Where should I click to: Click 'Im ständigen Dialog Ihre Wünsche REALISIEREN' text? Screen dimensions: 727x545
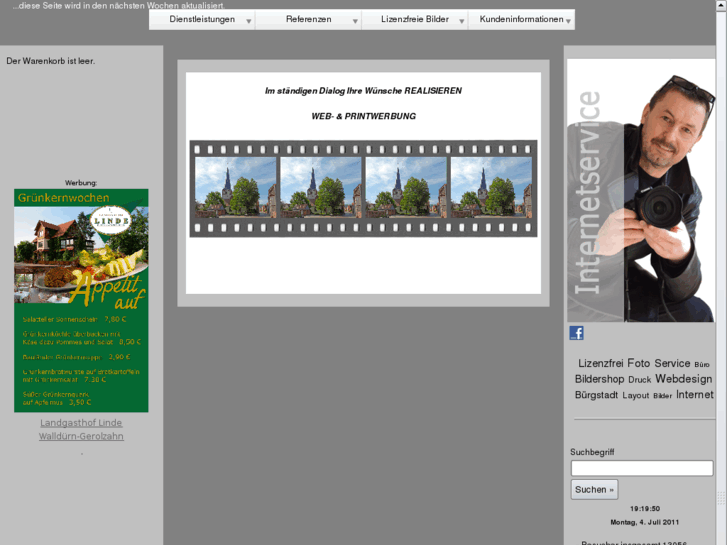pos(364,91)
